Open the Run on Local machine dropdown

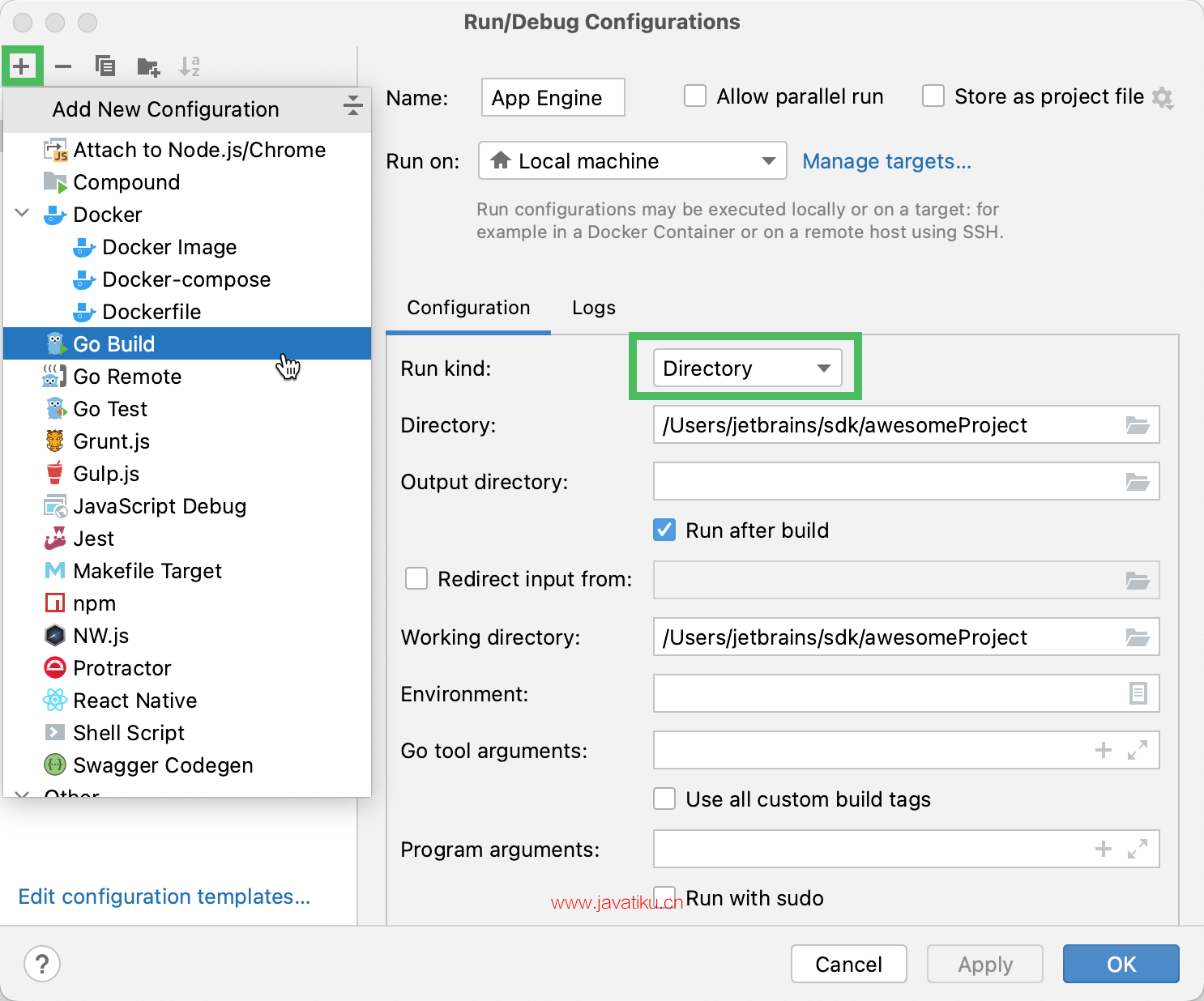(633, 160)
